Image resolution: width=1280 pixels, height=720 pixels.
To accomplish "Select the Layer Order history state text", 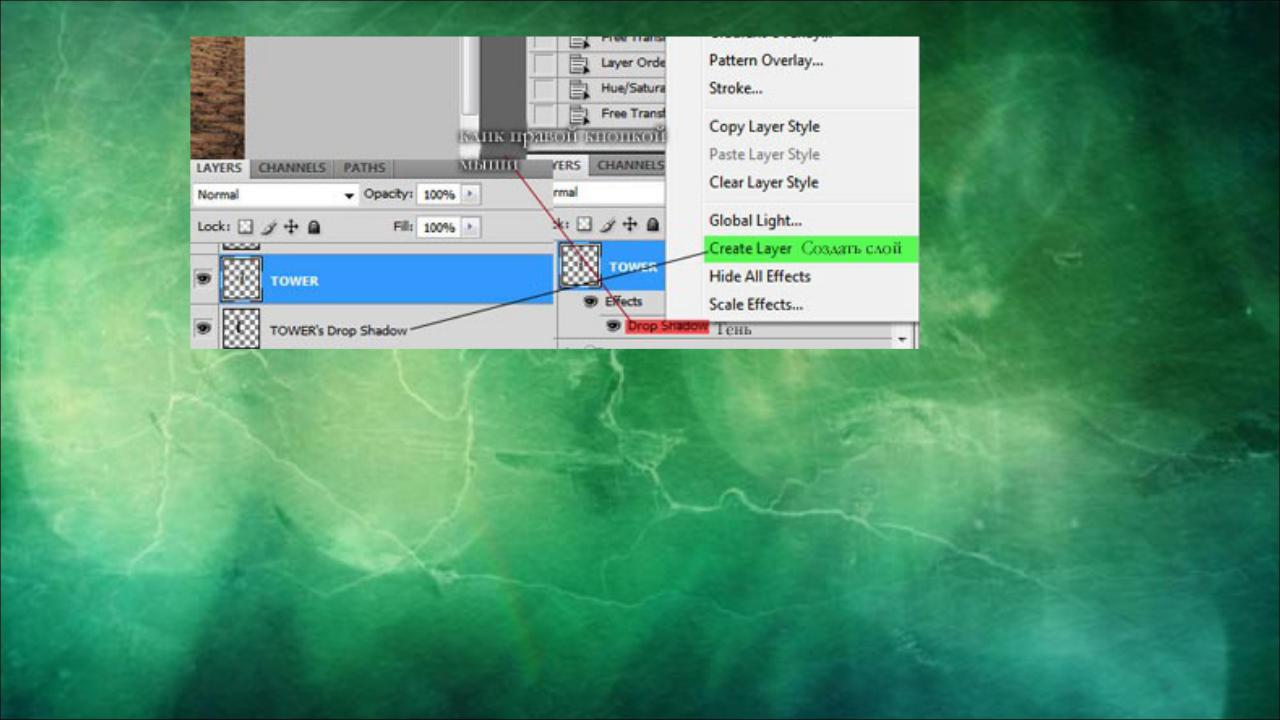I will pyautogui.click(x=632, y=63).
